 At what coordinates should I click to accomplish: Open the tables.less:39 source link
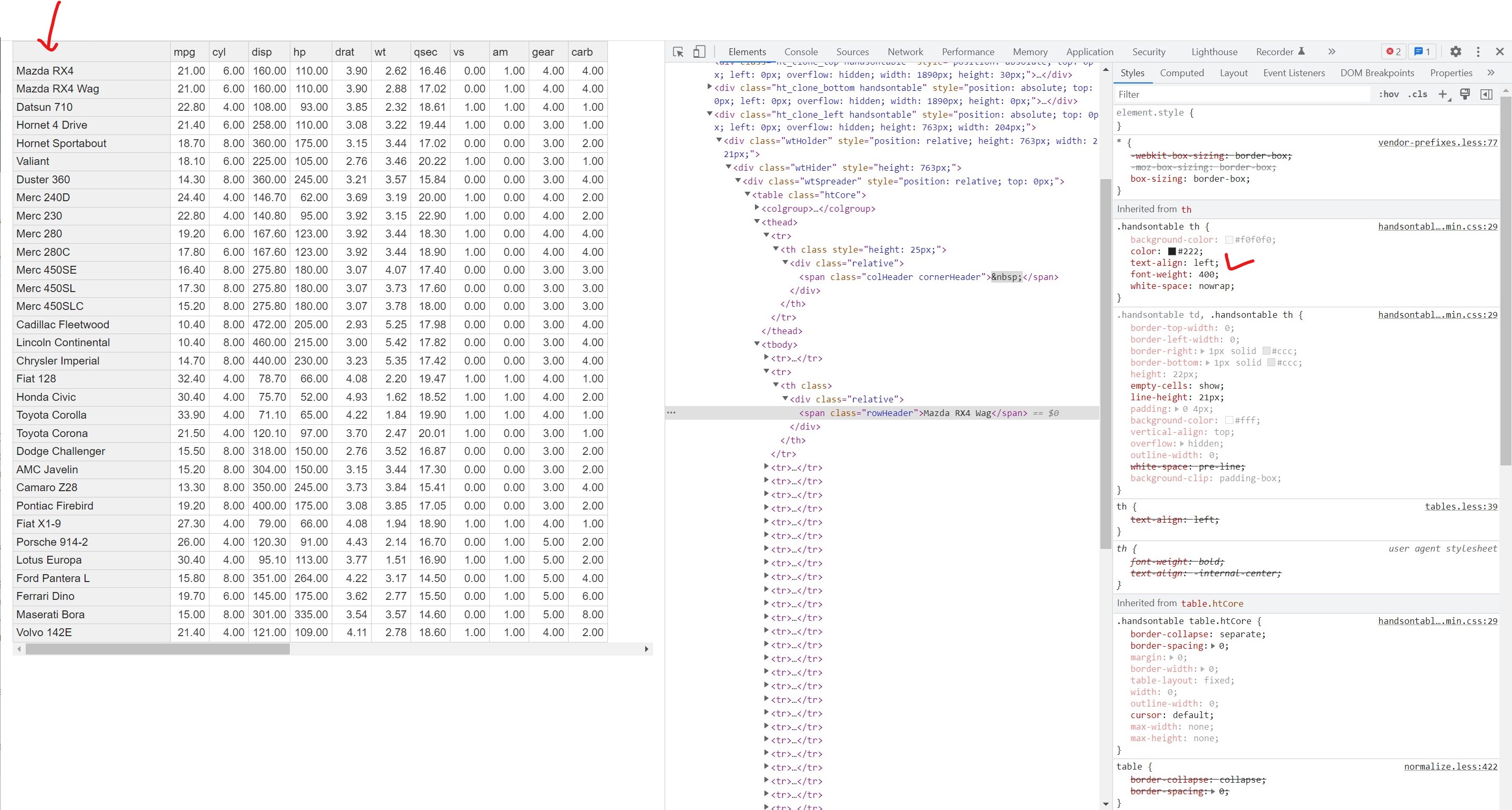(x=1461, y=506)
